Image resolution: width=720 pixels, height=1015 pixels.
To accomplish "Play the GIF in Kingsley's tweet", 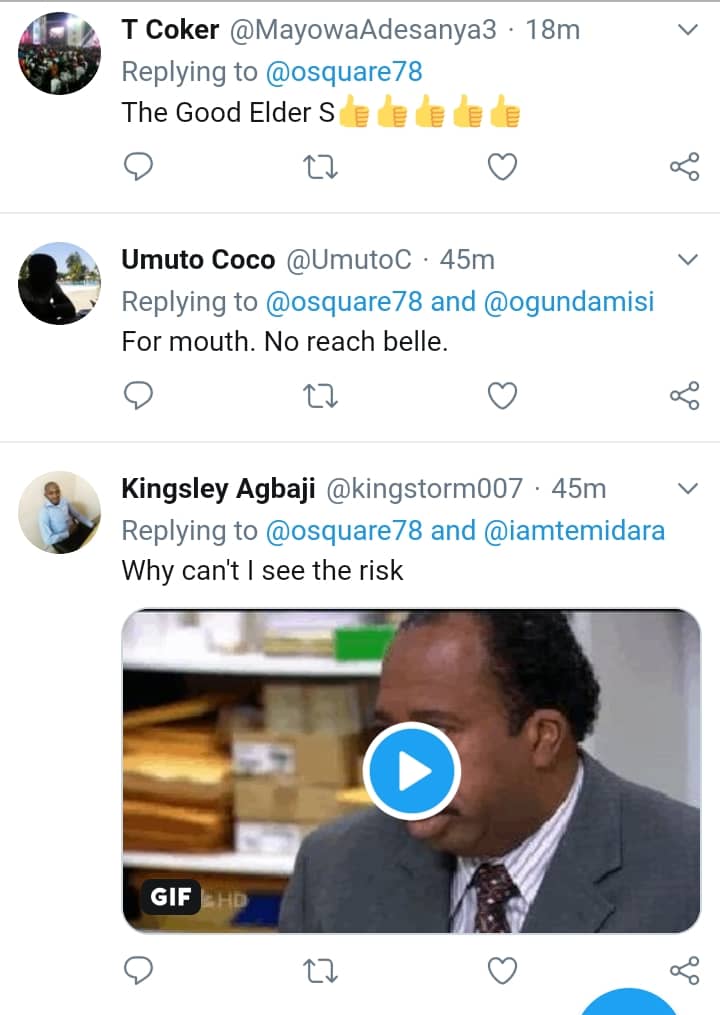I will 410,771.
